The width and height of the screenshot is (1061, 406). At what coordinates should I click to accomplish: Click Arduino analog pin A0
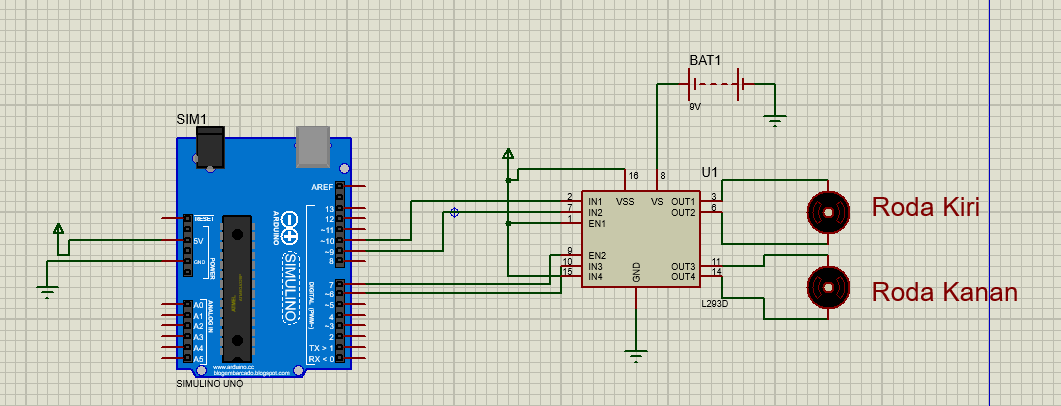186,305
